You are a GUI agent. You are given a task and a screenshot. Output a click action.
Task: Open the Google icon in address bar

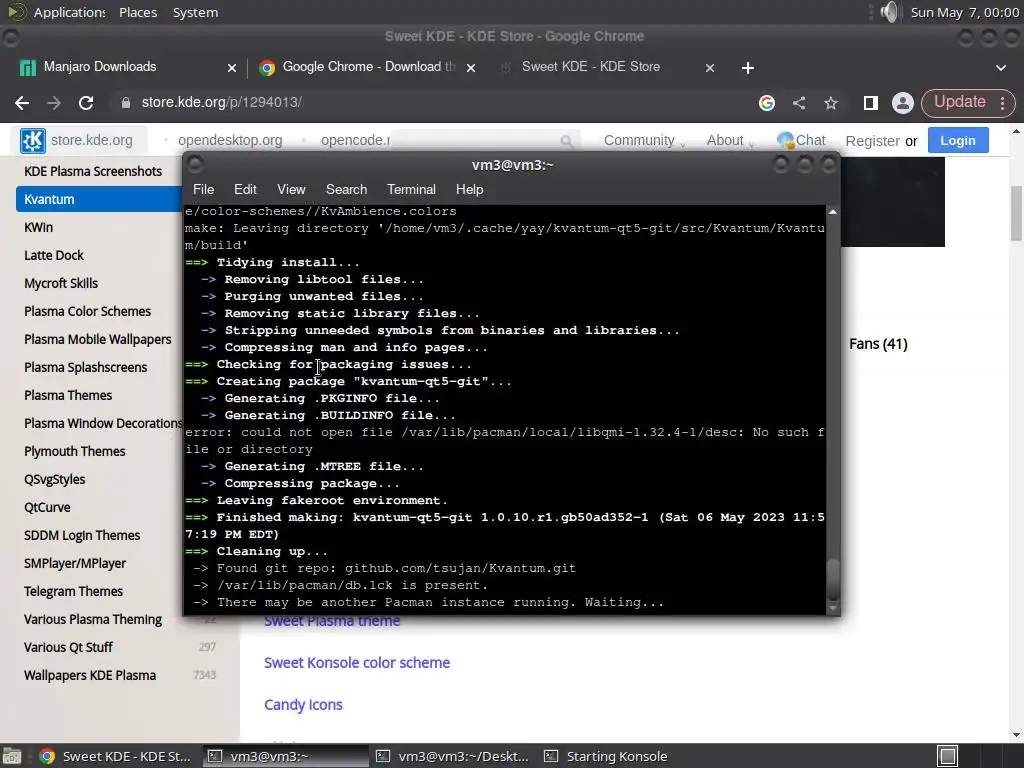coord(767,103)
